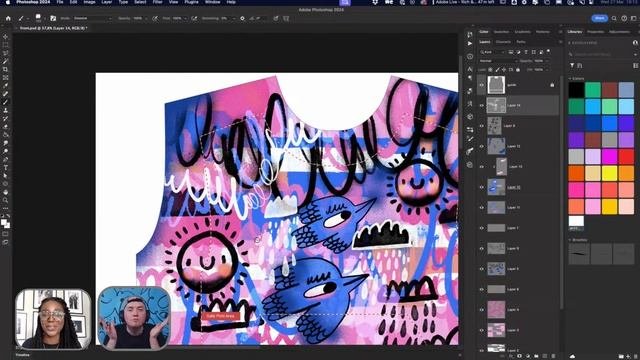This screenshot has height=360, width=640.
Task: Pick the yellow library color swatch
Action: (609, 173)
